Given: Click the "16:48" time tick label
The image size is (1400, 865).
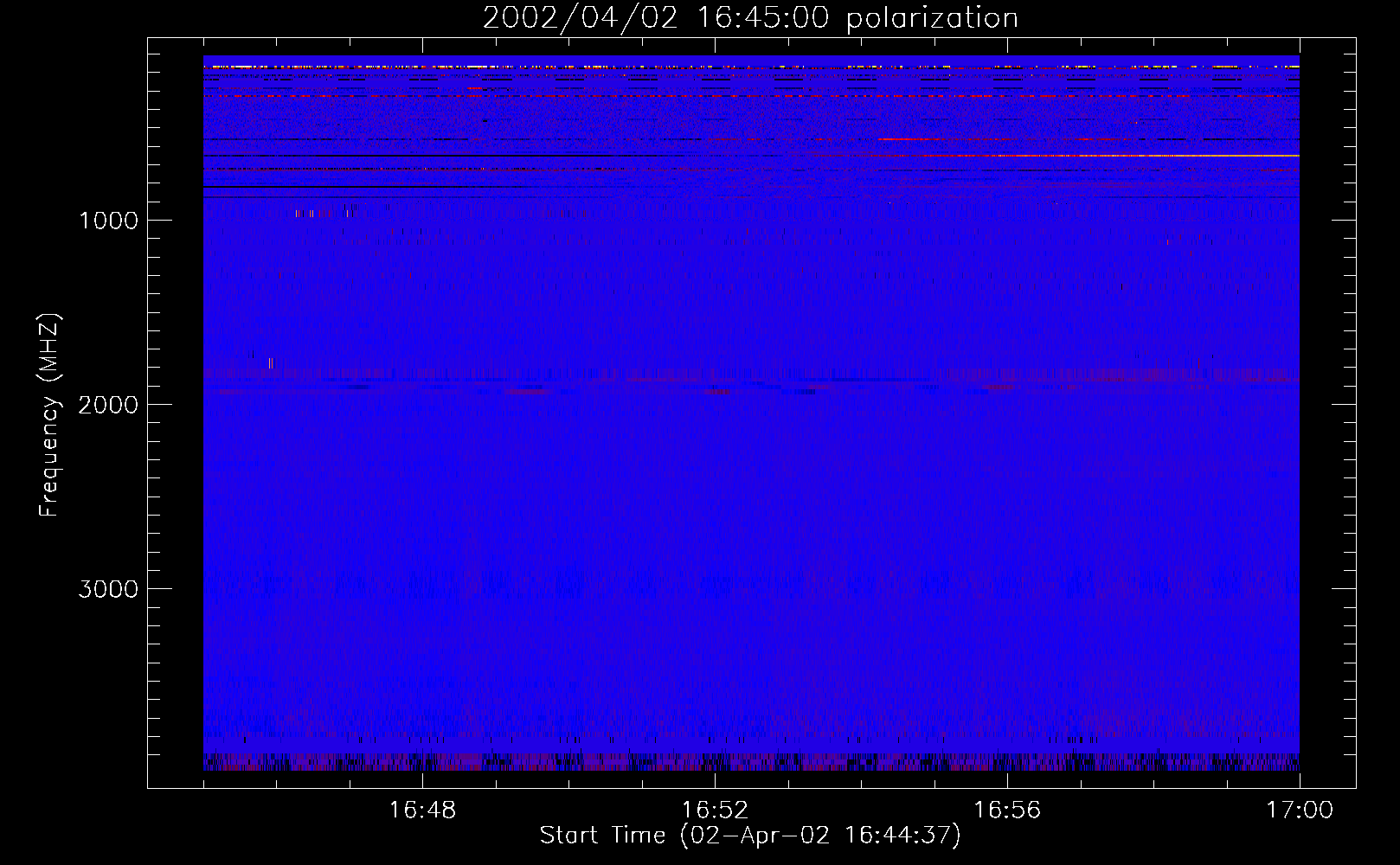Looking at the screenshot, I should coord(422,811).
